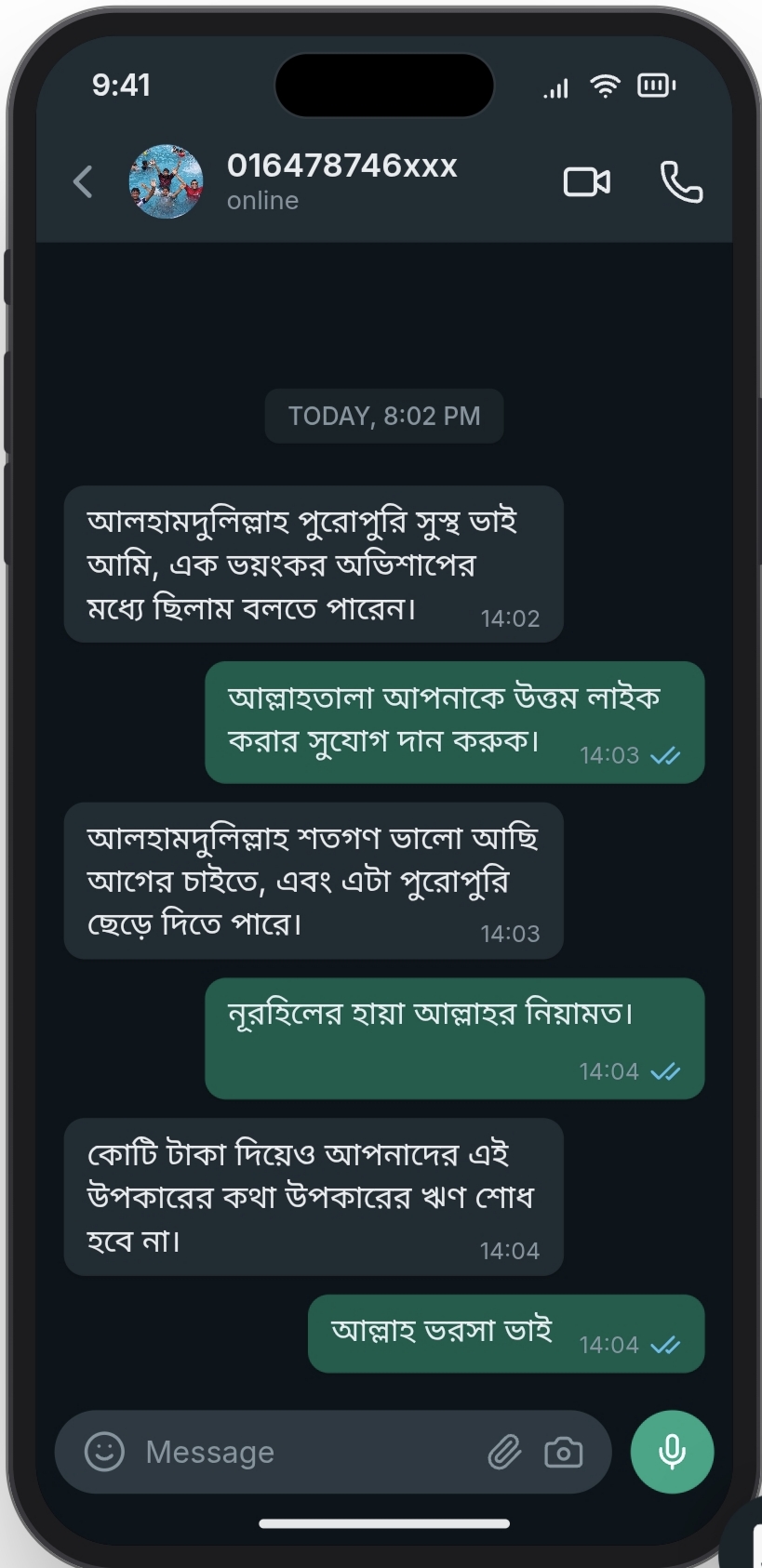Open the emoji picker
This screenshot has width=762, height=1568.
104,1452
